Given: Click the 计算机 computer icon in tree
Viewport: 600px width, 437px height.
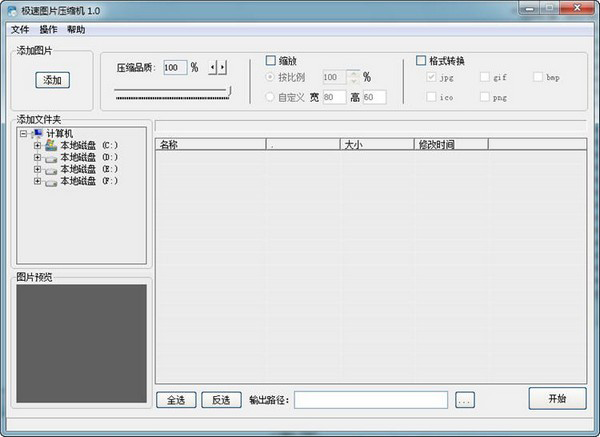Looking at the screenshot, I should click(x=38, y=133).
